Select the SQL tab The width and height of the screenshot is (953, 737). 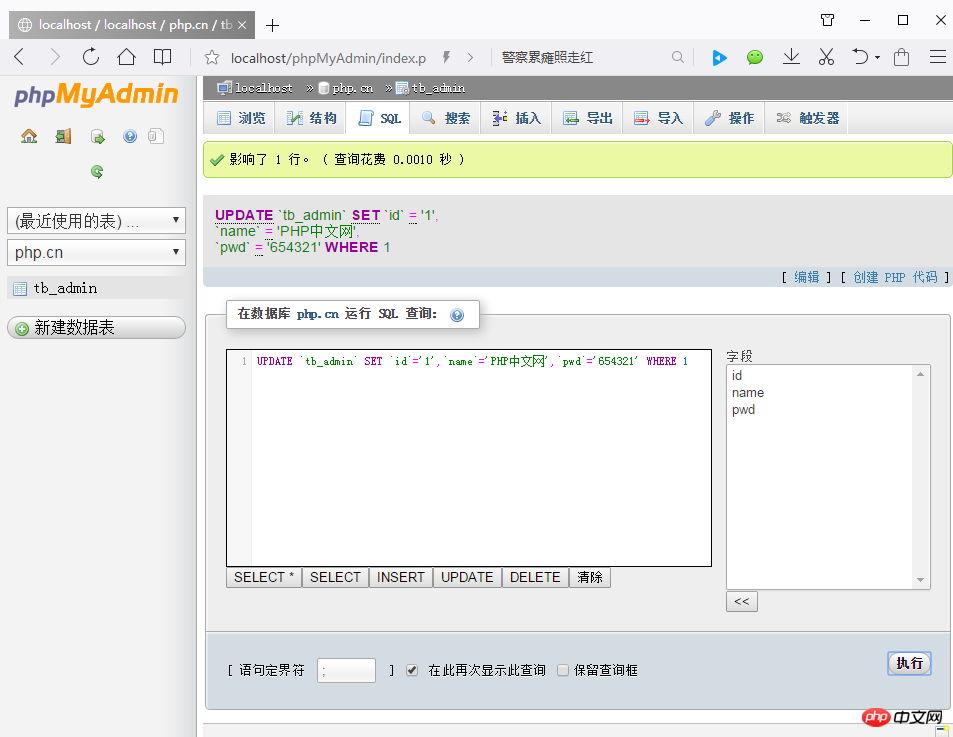(x=379, y=118)
